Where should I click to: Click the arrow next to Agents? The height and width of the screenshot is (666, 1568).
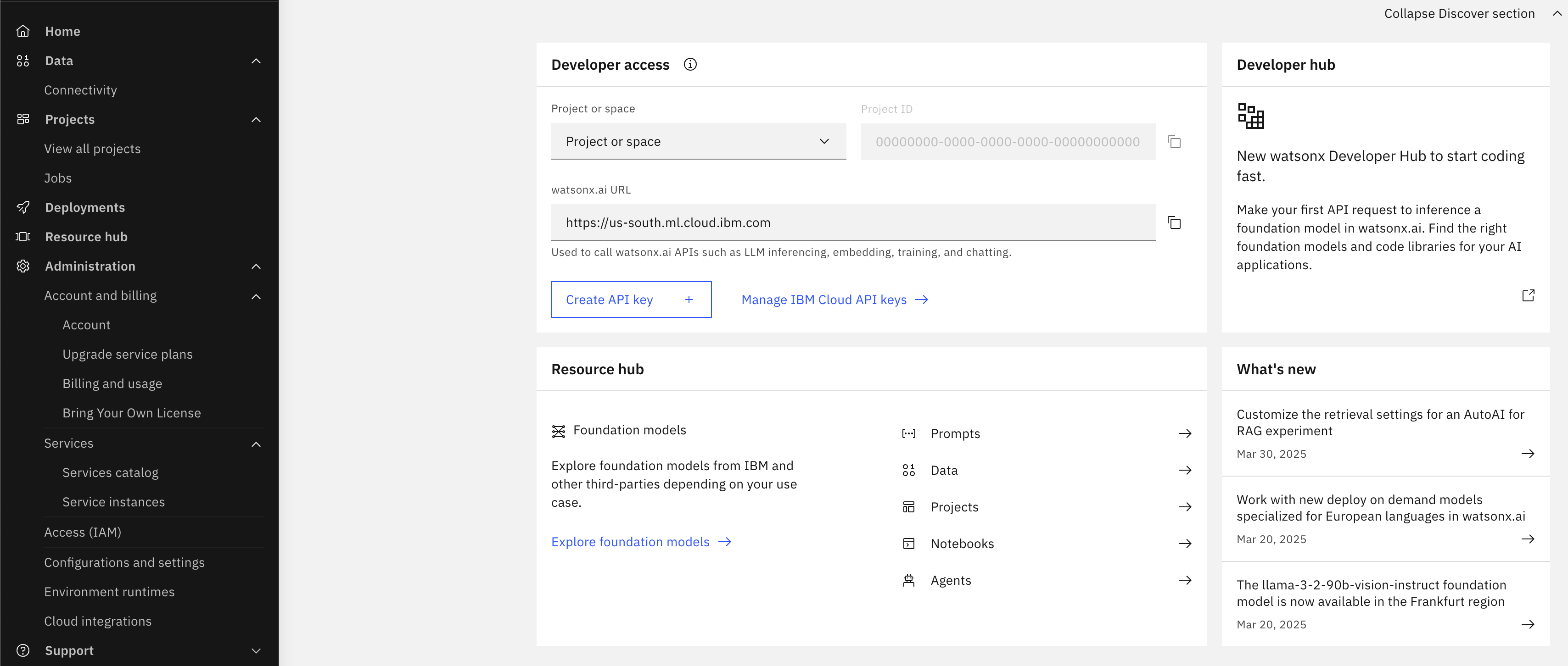(1185, 580)
